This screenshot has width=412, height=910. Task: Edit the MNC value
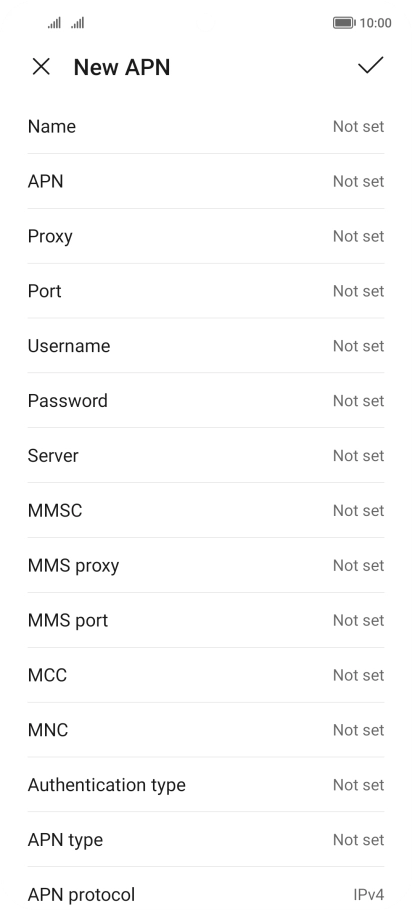[206, 730]
